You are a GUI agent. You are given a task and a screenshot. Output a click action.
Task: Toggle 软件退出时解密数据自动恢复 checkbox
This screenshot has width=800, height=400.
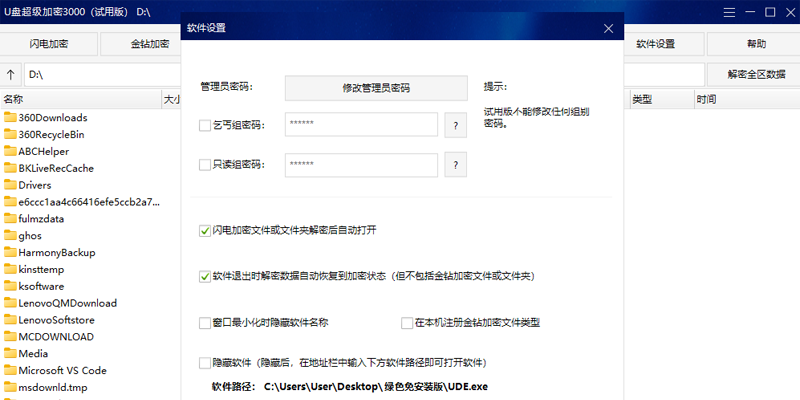[205, 275]
